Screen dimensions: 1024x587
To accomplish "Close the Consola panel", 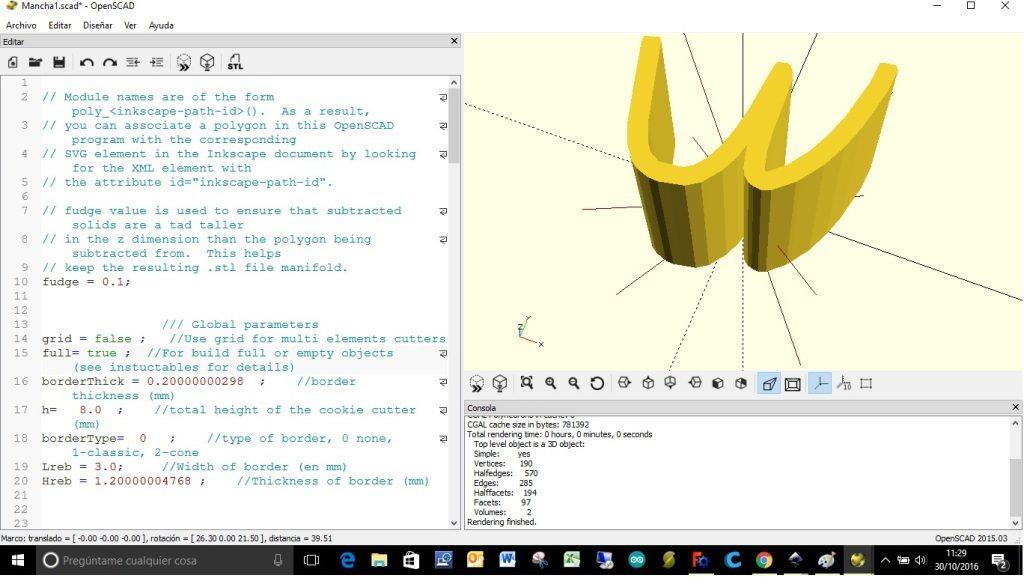I will (1015, 407).
